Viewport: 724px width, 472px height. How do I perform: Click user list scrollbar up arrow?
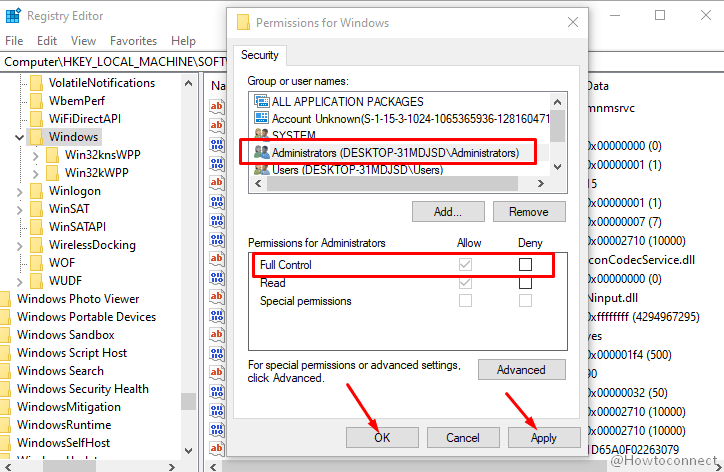point(557,102)
